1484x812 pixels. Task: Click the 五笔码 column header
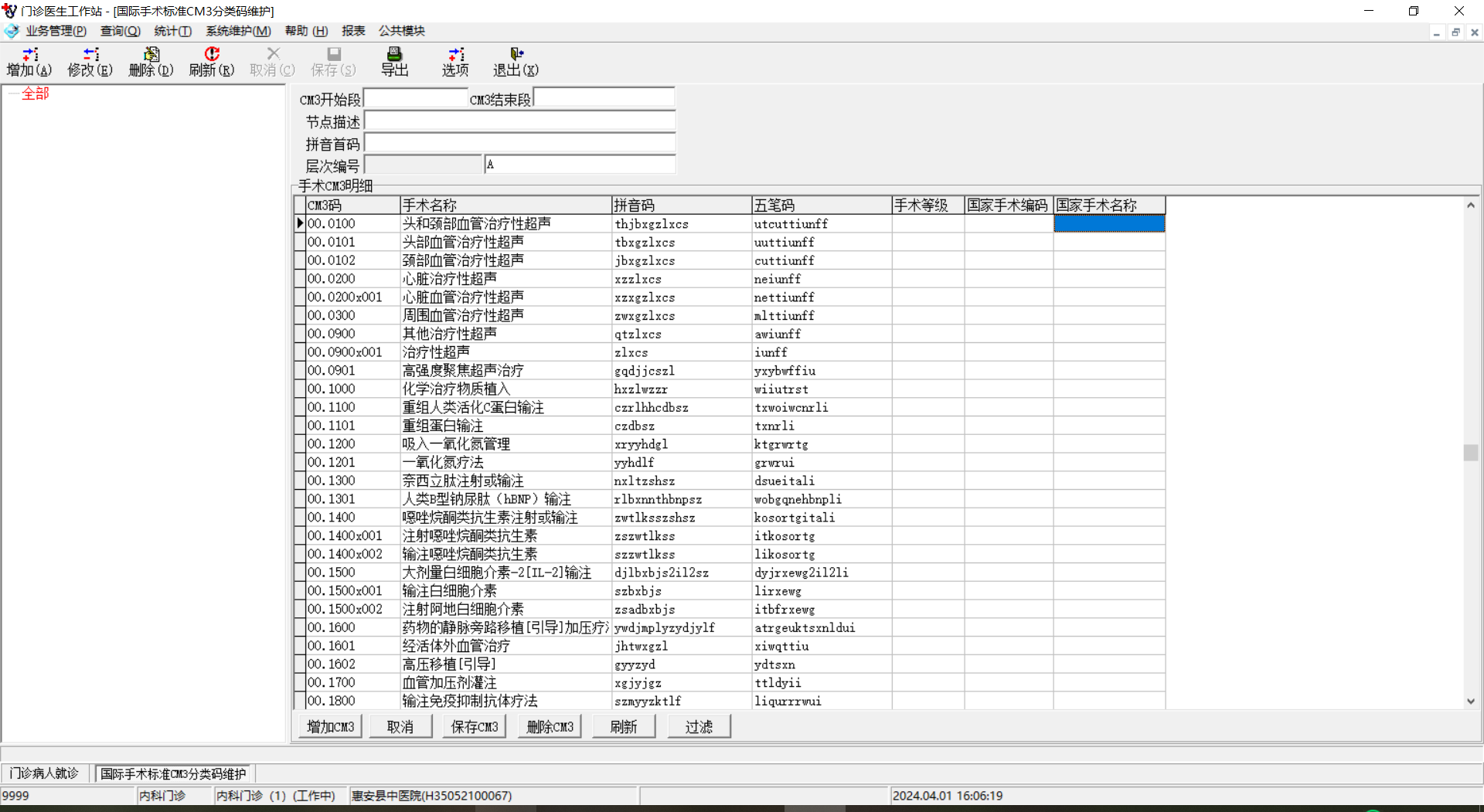point(822,205)
